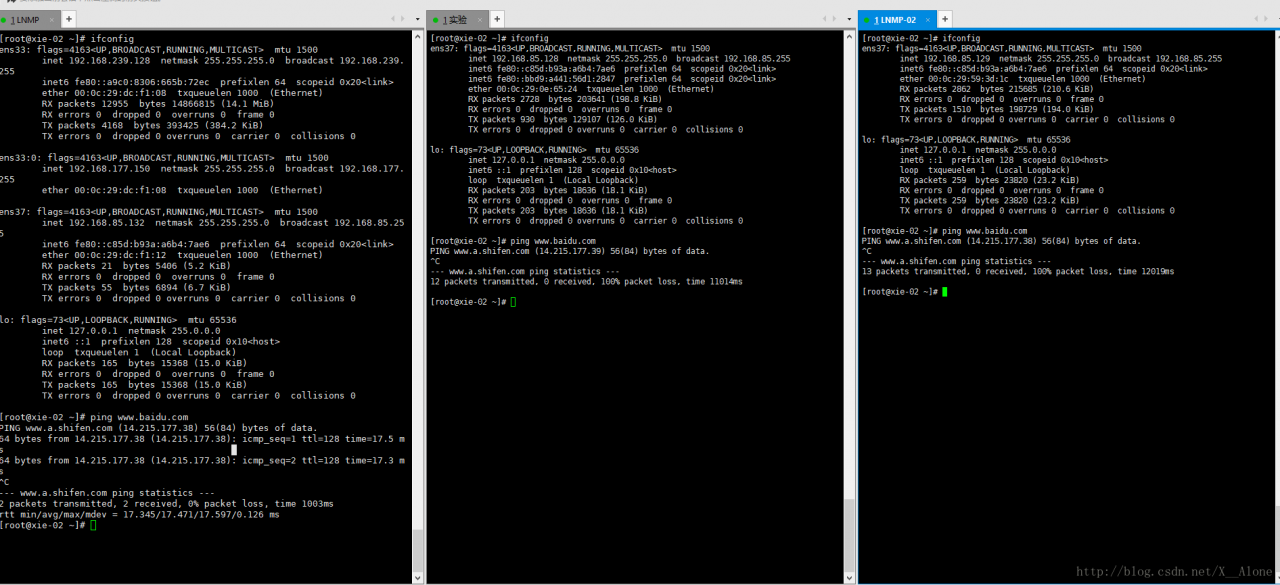Select the 1 LNMP-02 session tab
The image size is (1280, 585).
(896, 19)
